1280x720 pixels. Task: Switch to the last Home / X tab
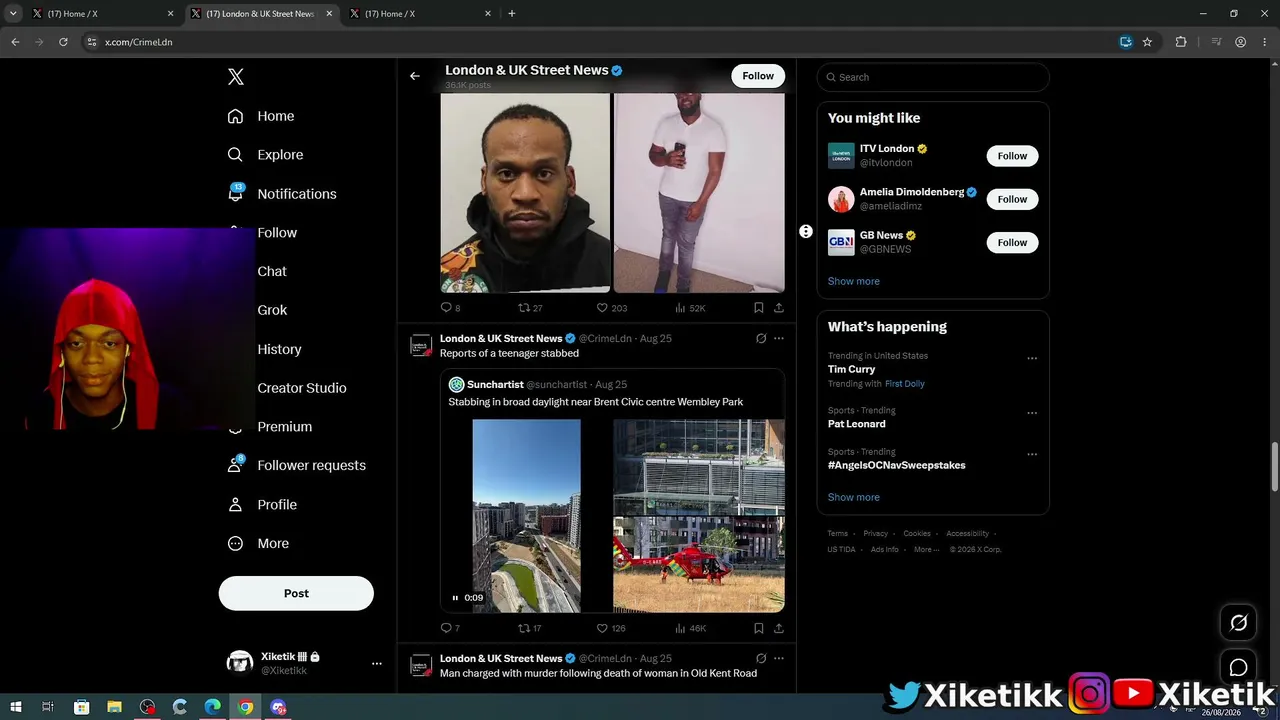(420, 14)
